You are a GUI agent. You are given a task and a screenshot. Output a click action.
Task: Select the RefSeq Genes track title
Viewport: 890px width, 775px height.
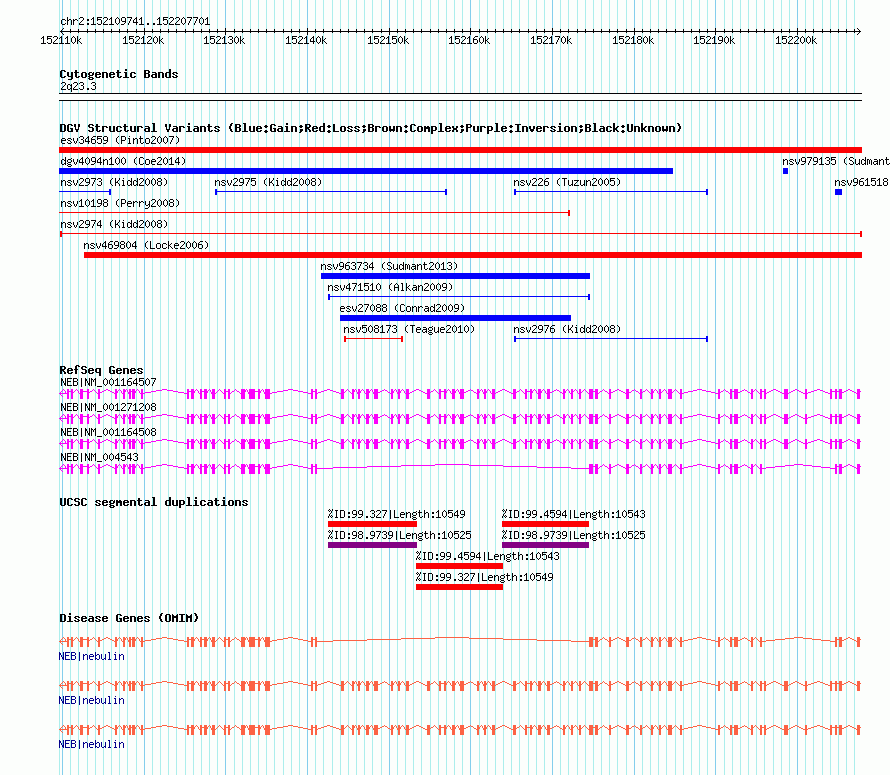point(102,370)
